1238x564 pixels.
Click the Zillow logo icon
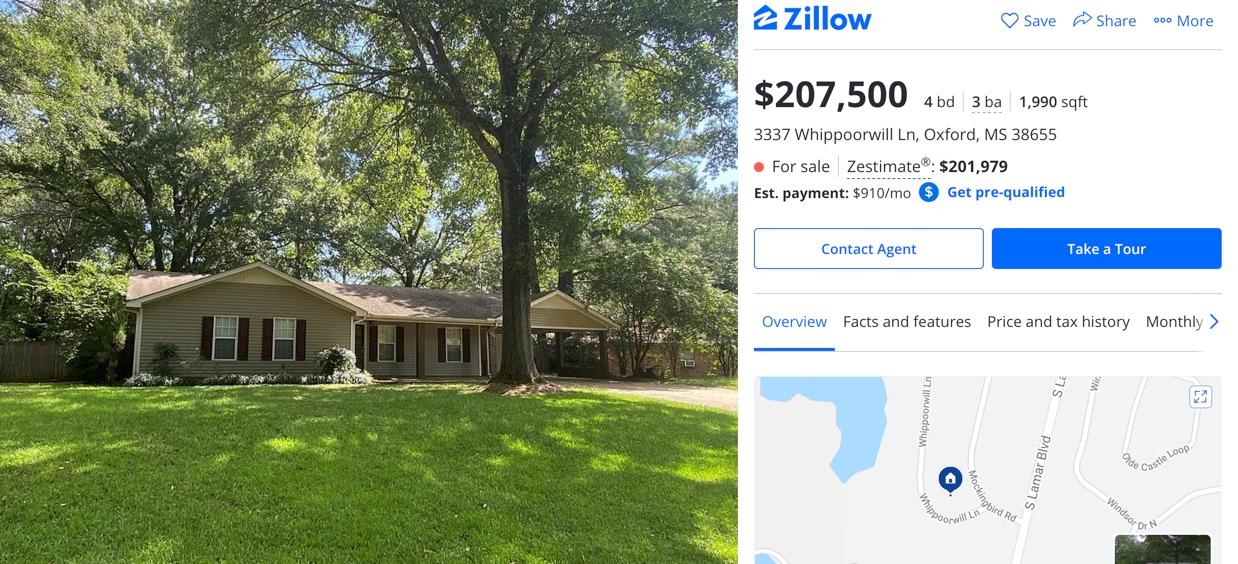click(765, 18)
